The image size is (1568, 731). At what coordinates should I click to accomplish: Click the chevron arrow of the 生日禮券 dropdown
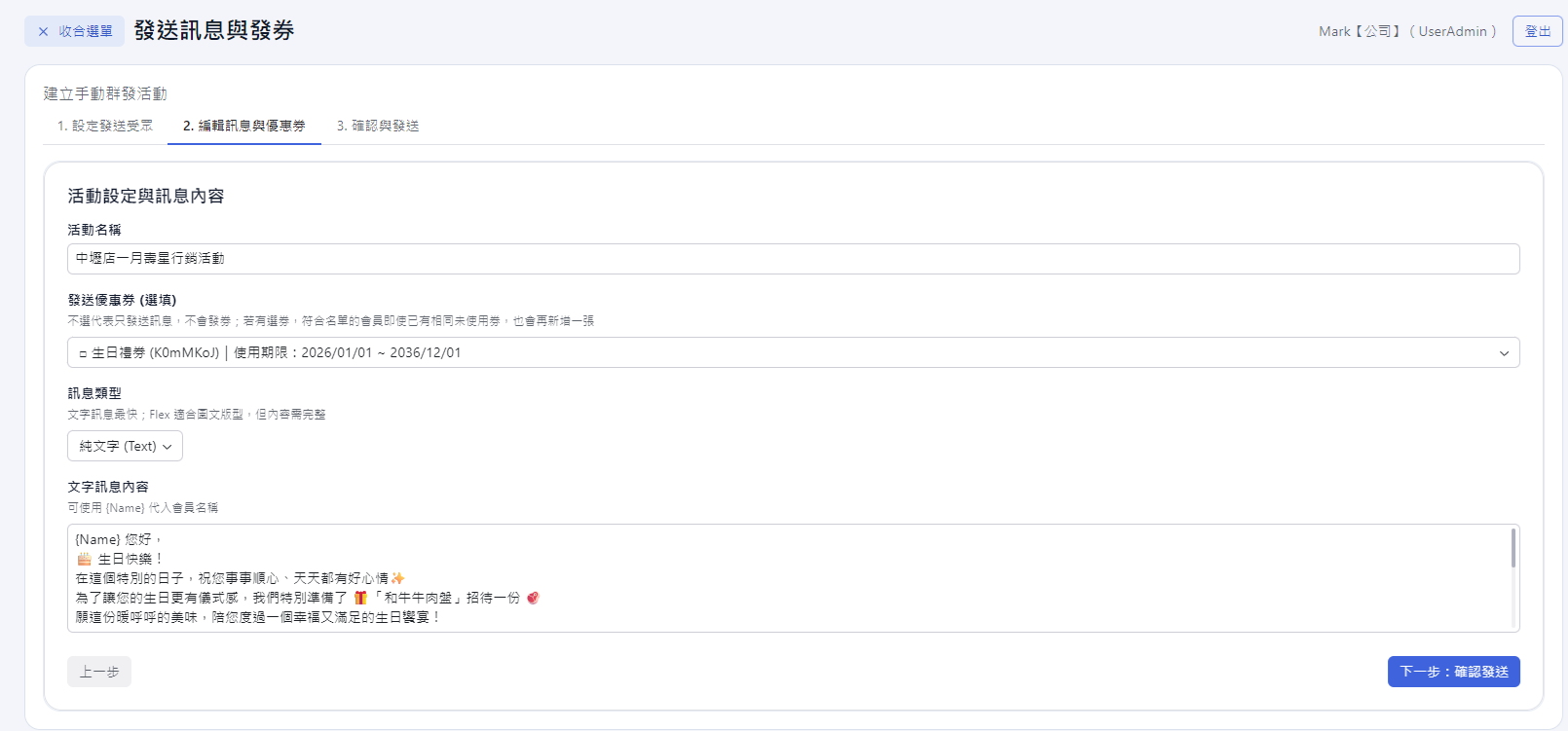click(x=1504, y=353)
